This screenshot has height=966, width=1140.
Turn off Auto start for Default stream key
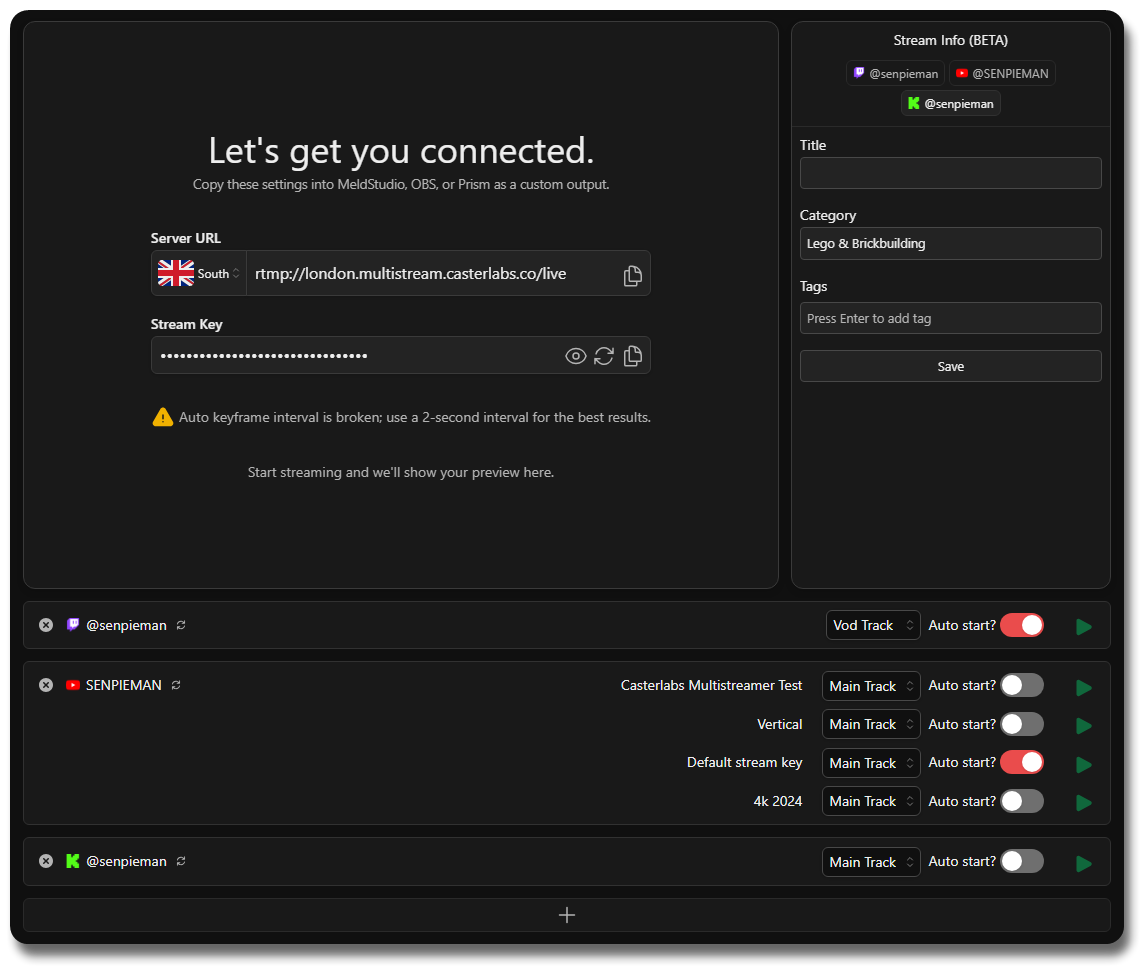coord(1021,762)
